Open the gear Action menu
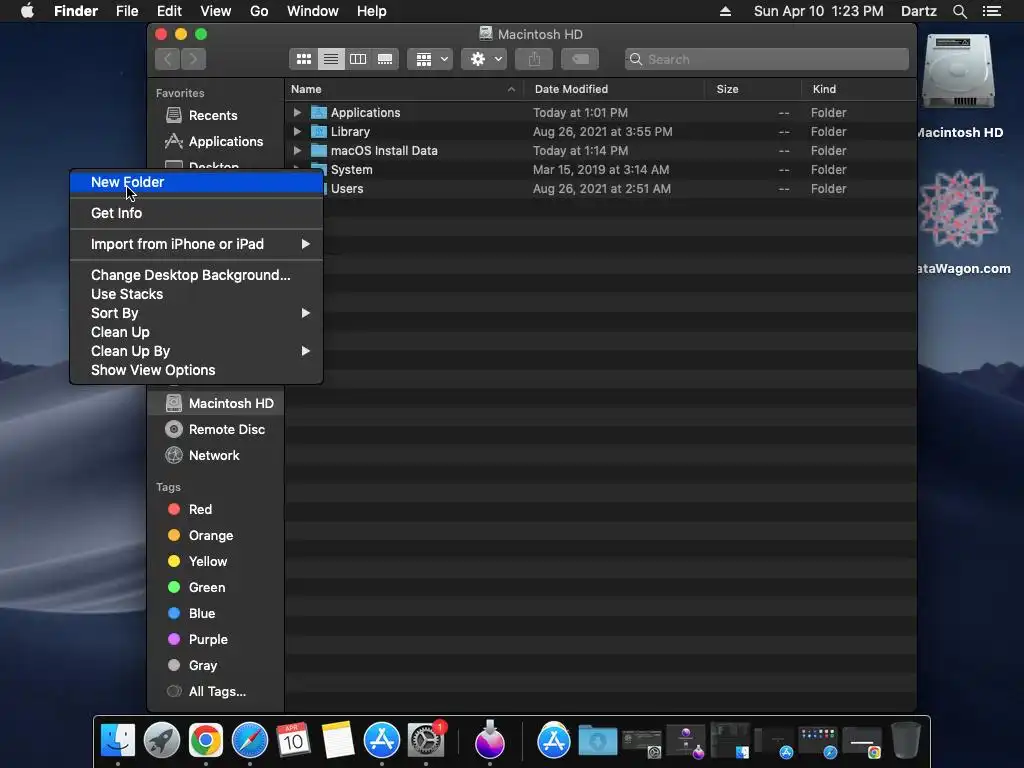This screenshot has width=1024, height=768. point(484,59)
